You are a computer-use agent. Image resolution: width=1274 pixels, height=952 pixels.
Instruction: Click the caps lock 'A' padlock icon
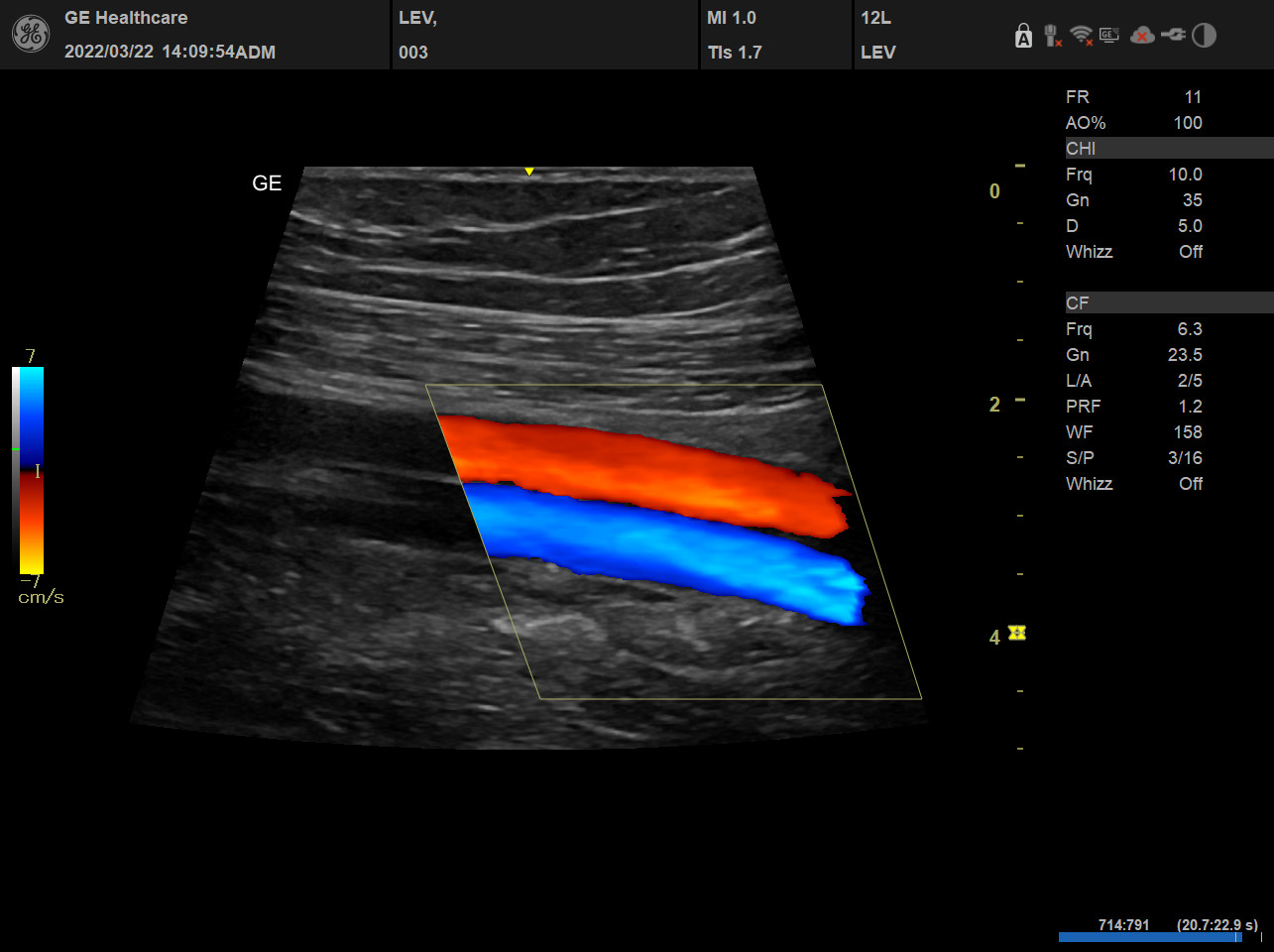[x=1023, y=37]
